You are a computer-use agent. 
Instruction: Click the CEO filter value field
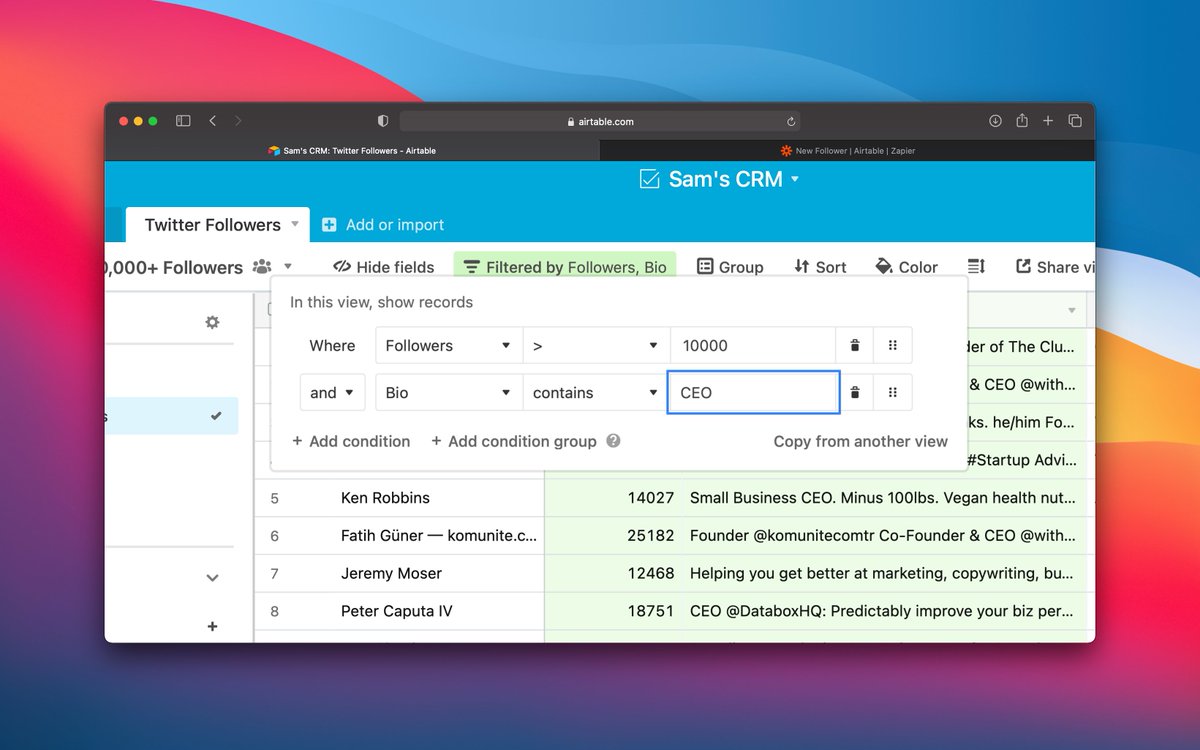(x=753, y=393)
